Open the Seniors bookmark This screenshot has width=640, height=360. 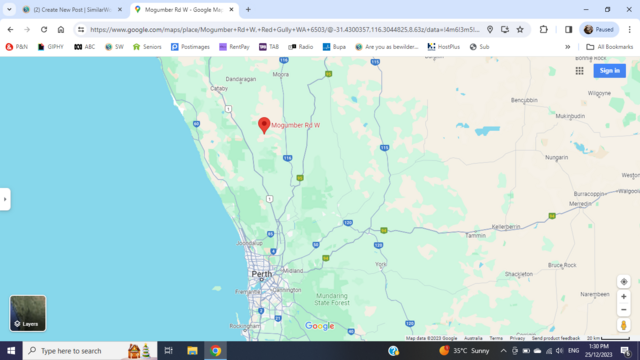coord(147,47)
